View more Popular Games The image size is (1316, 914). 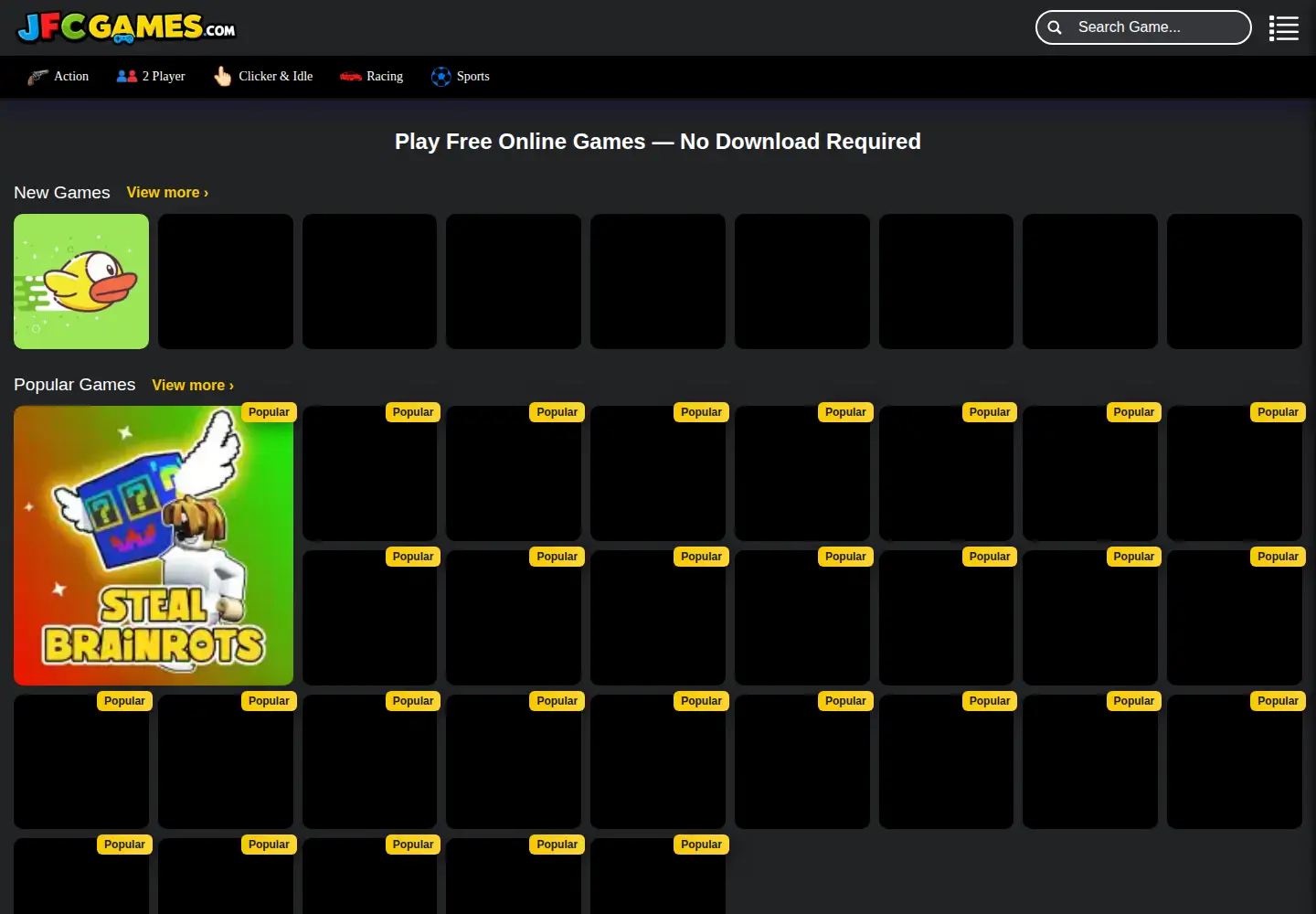click(x=193, y=386)
